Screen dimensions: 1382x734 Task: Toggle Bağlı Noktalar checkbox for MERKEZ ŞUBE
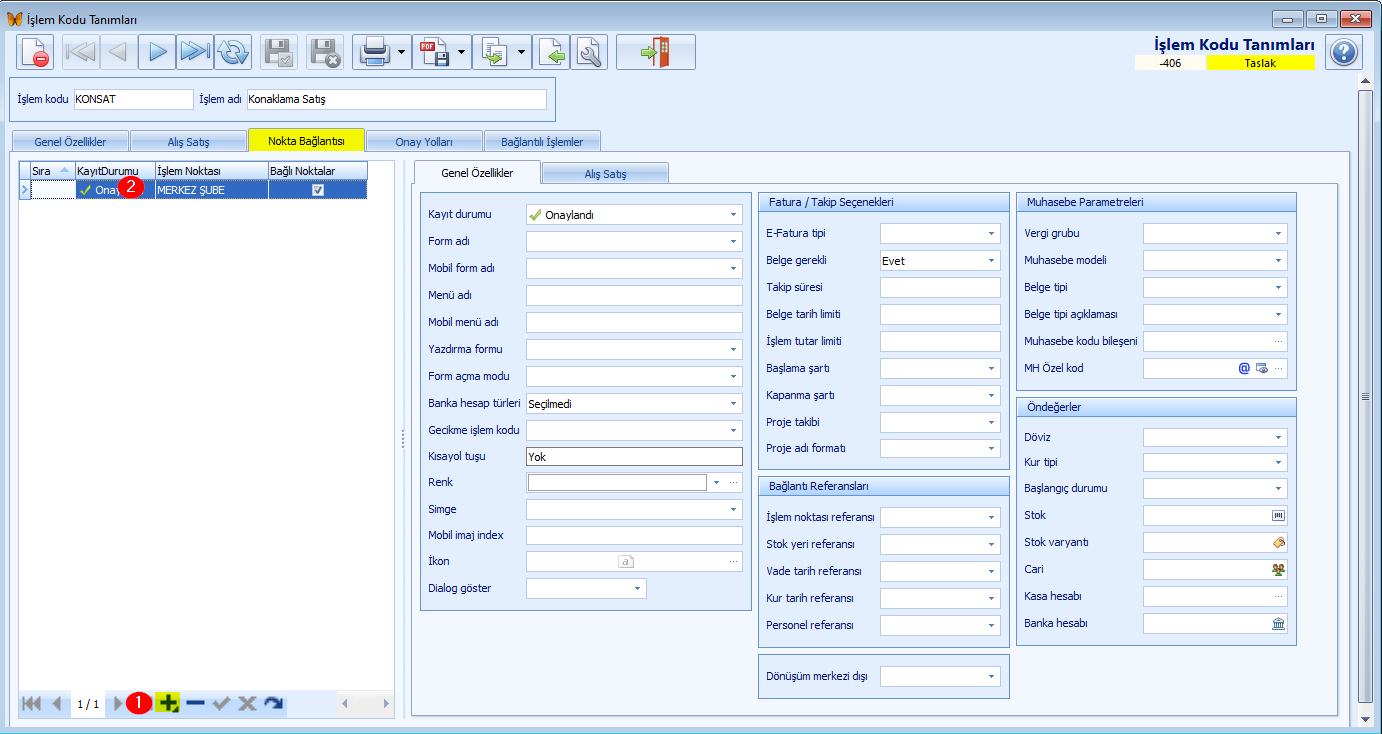[318, 190]
